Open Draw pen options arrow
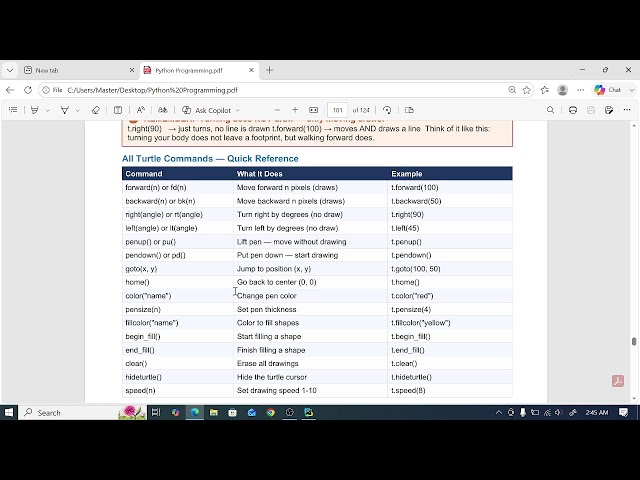This screenshot has width=640, height=480. pyautogui.click(x=78, y=110)
